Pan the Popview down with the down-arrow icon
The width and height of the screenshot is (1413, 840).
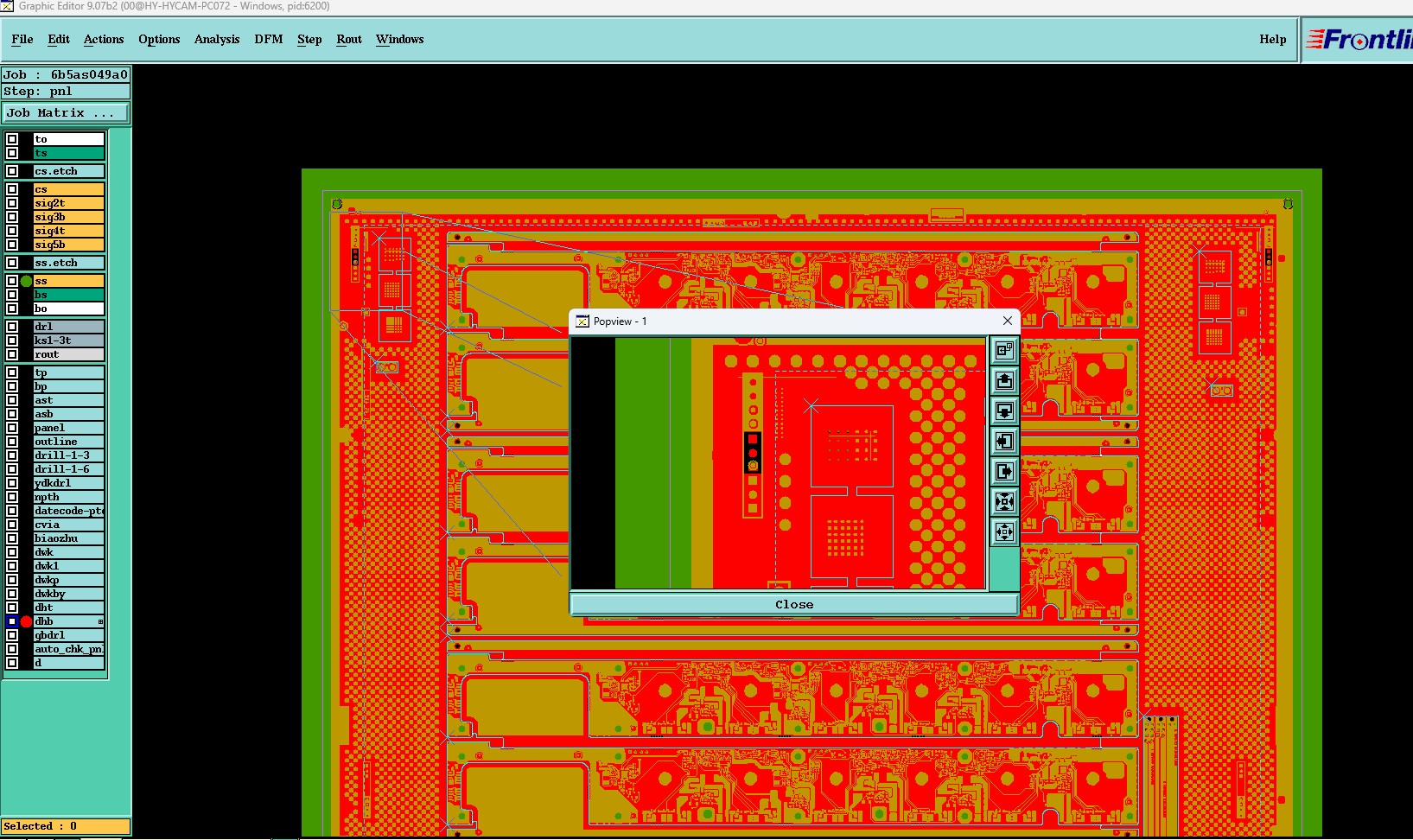click(1004, 410)
